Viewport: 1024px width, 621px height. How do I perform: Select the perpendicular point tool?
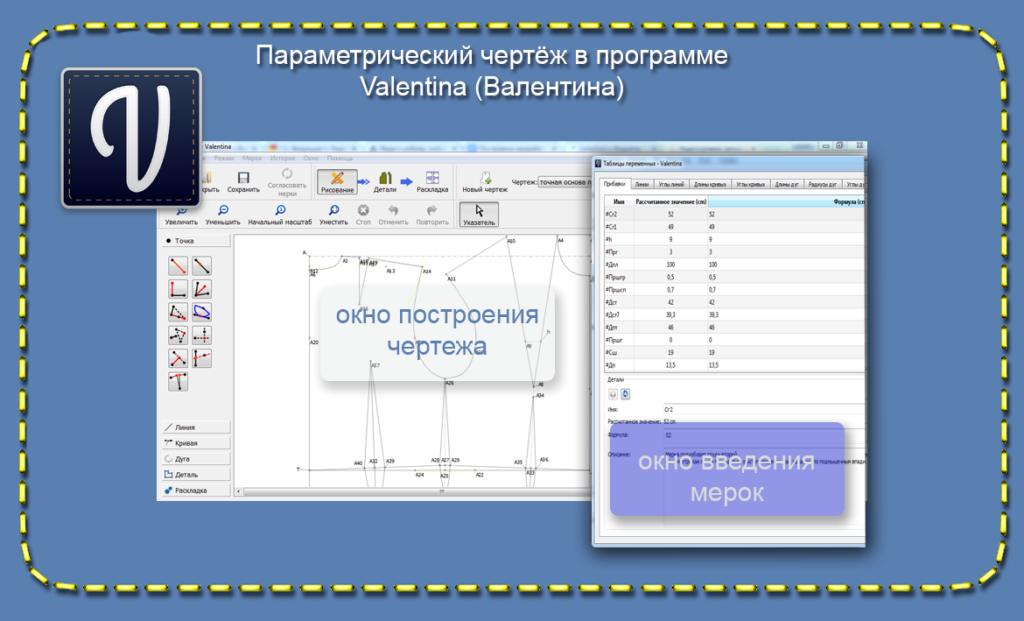[x=178, y=289]
